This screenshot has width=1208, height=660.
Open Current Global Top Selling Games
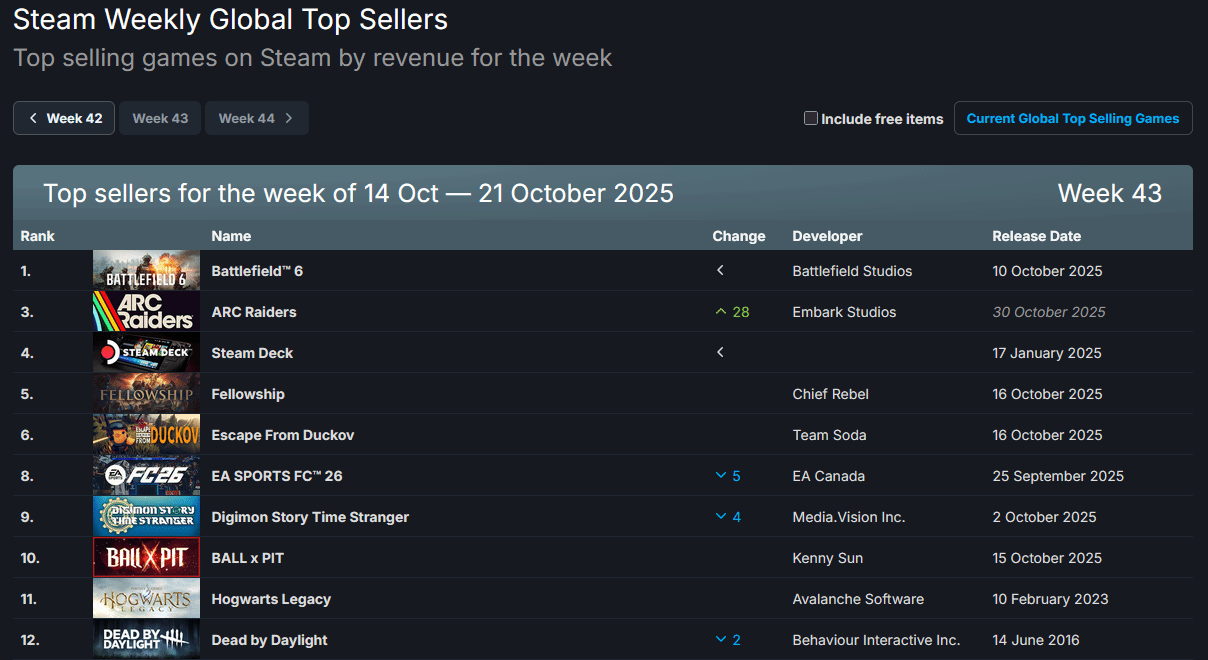coord(1073,118)
